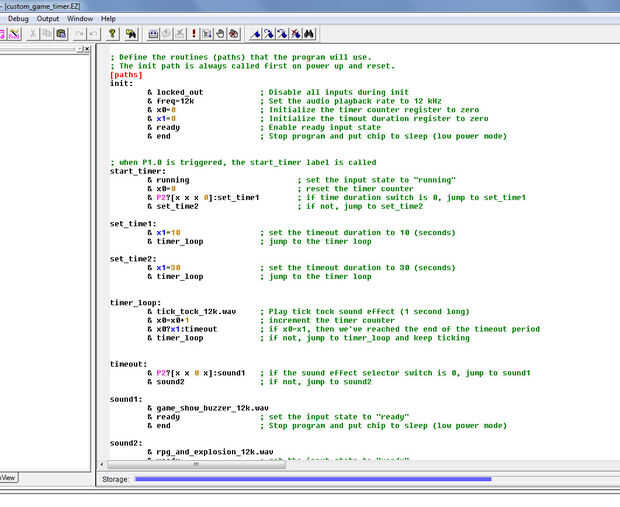The width and height of the screenshot is (620, 507).
Task: Click the grayed-out icon left of the exclamation
Action: point(180,34)
